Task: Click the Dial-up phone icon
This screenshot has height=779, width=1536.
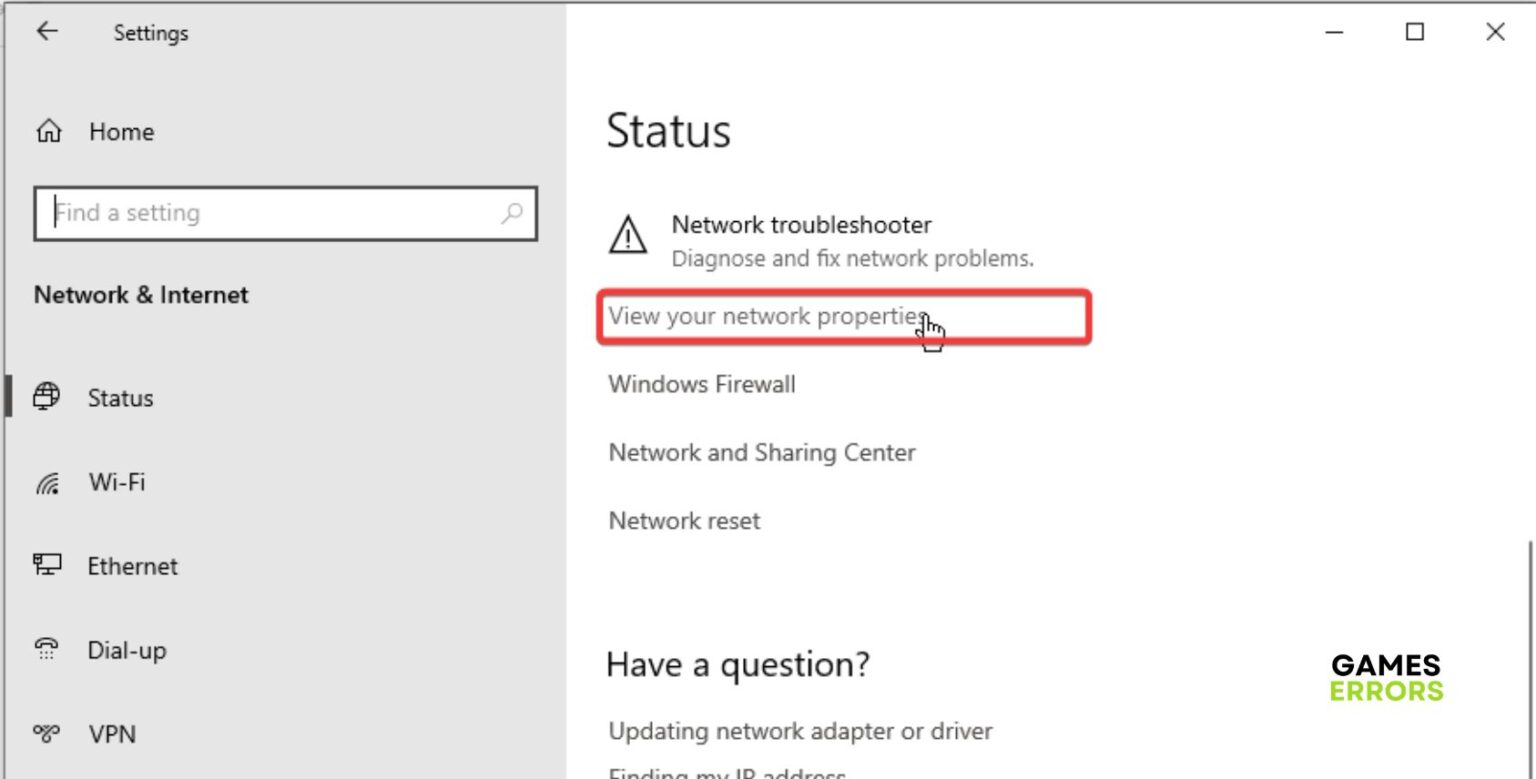Action: [47, 650]
